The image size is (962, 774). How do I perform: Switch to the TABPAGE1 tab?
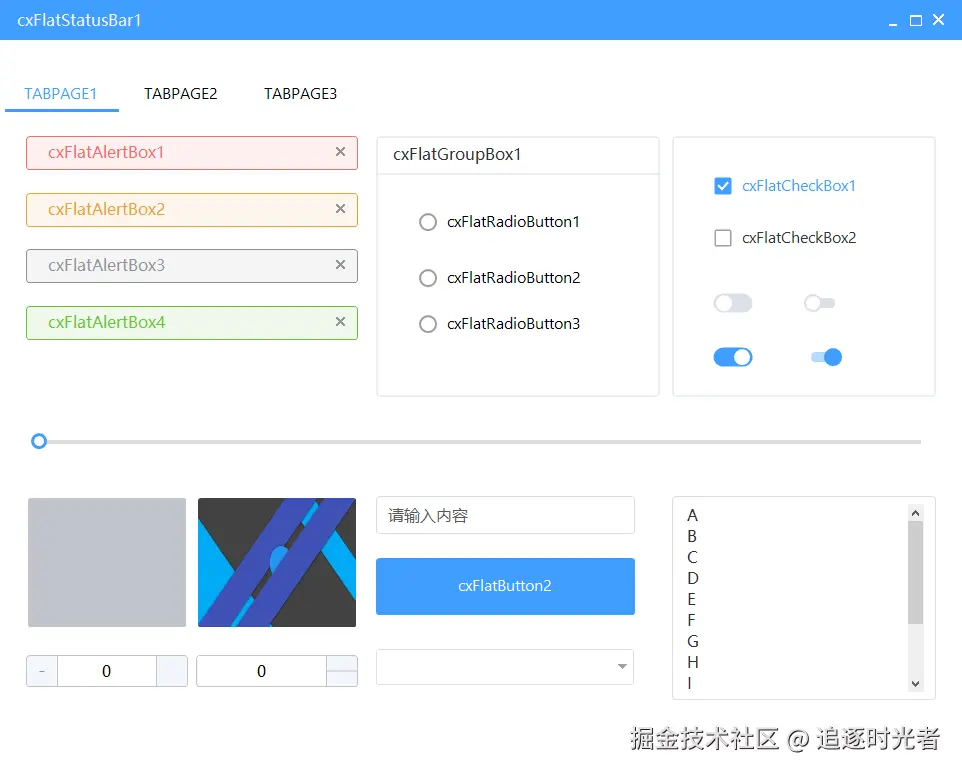tap(61, 94)
